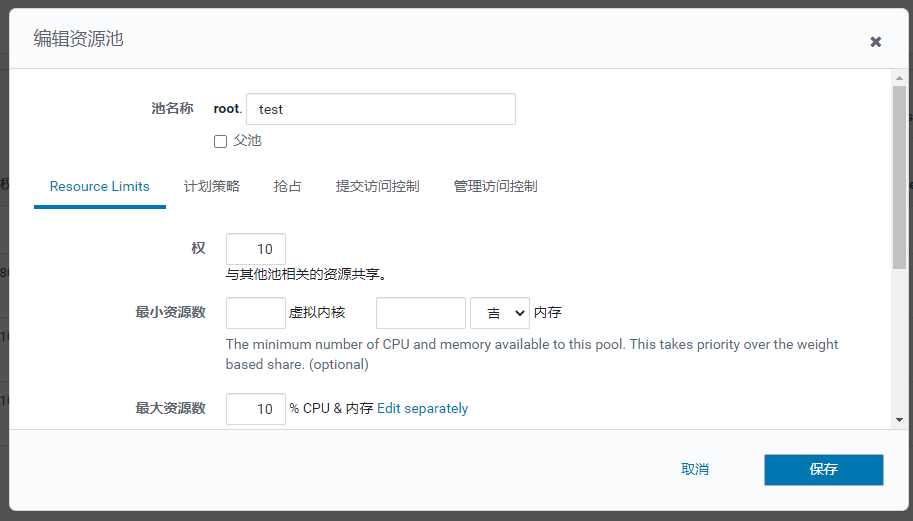
Task: Click the dialog's vertical scrollbar thumb
Action: (899, 175)
